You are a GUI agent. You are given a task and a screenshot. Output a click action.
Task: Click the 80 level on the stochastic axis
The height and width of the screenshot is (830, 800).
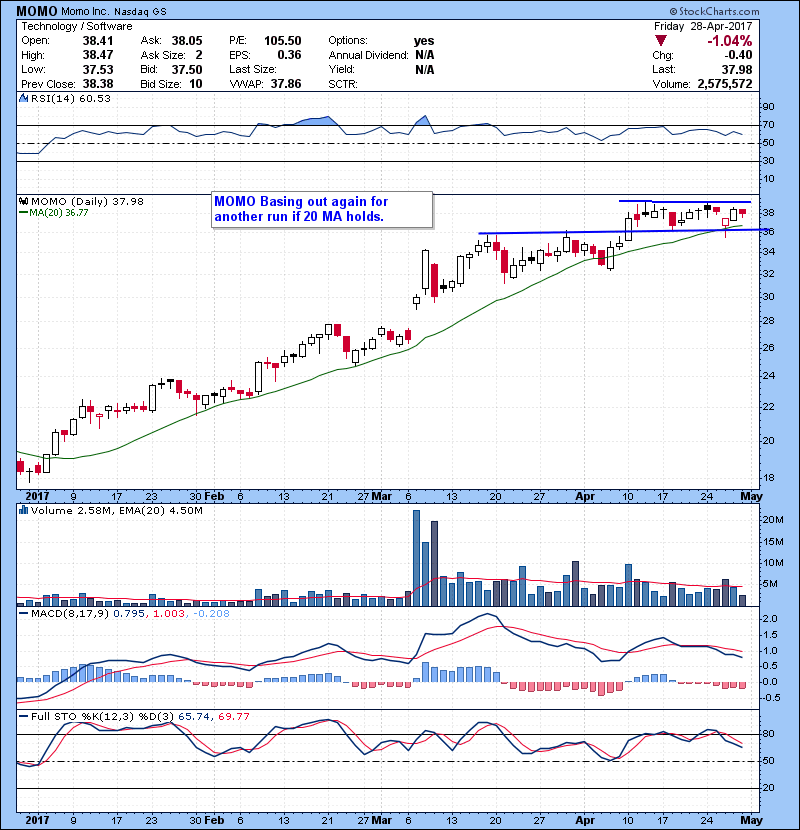tap(768, 734)
